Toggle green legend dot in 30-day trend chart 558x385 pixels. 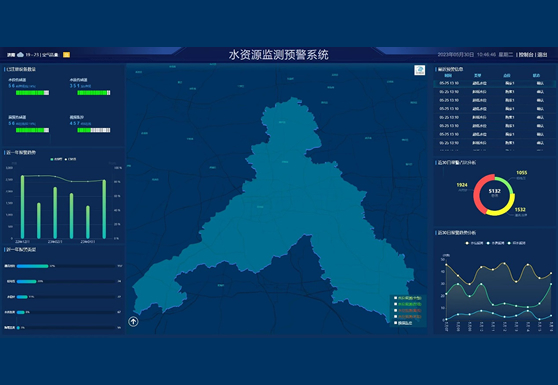[509, 243]
